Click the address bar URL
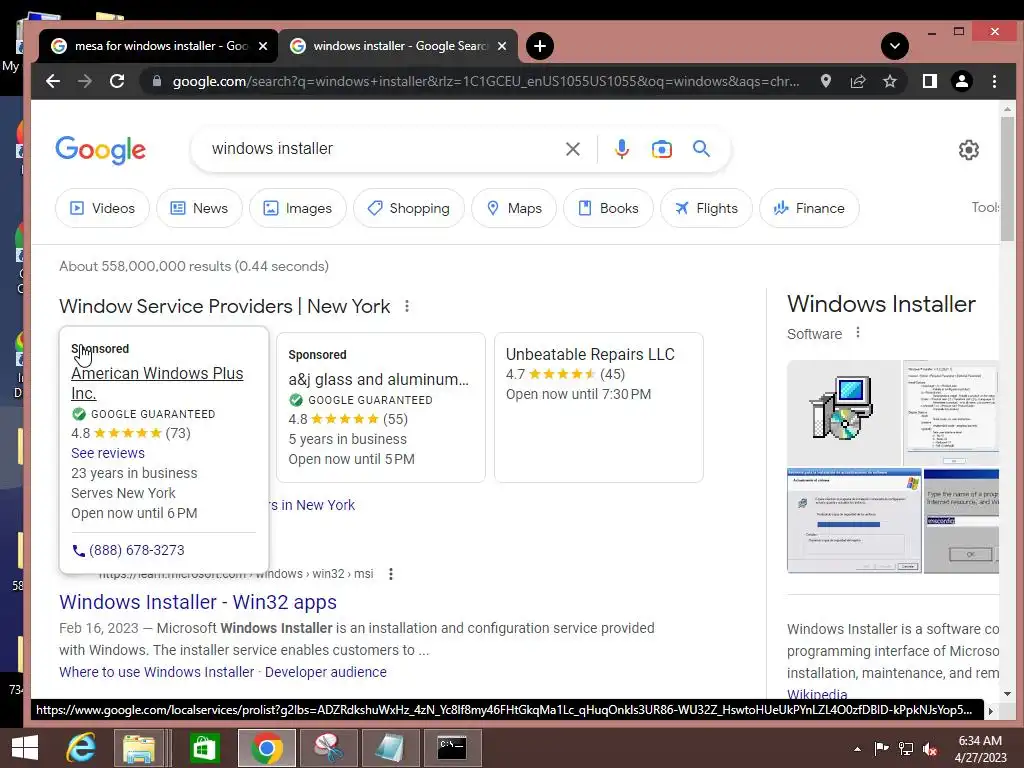Image resolution: width=1024 pixels, height=768 pixels. click(485, 81)
